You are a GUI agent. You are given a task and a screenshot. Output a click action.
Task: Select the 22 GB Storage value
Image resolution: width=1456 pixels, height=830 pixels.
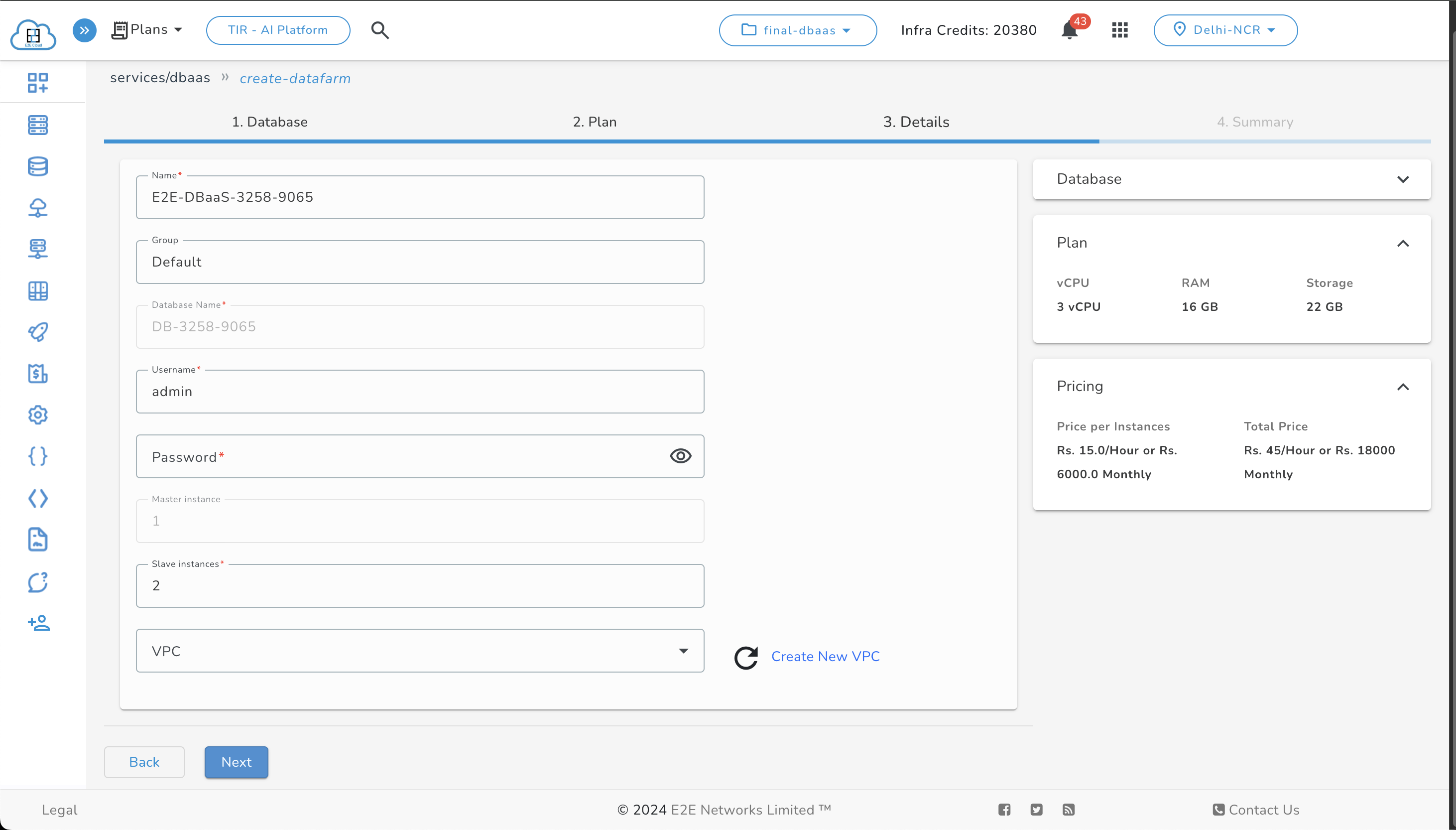click(1325, 307)
